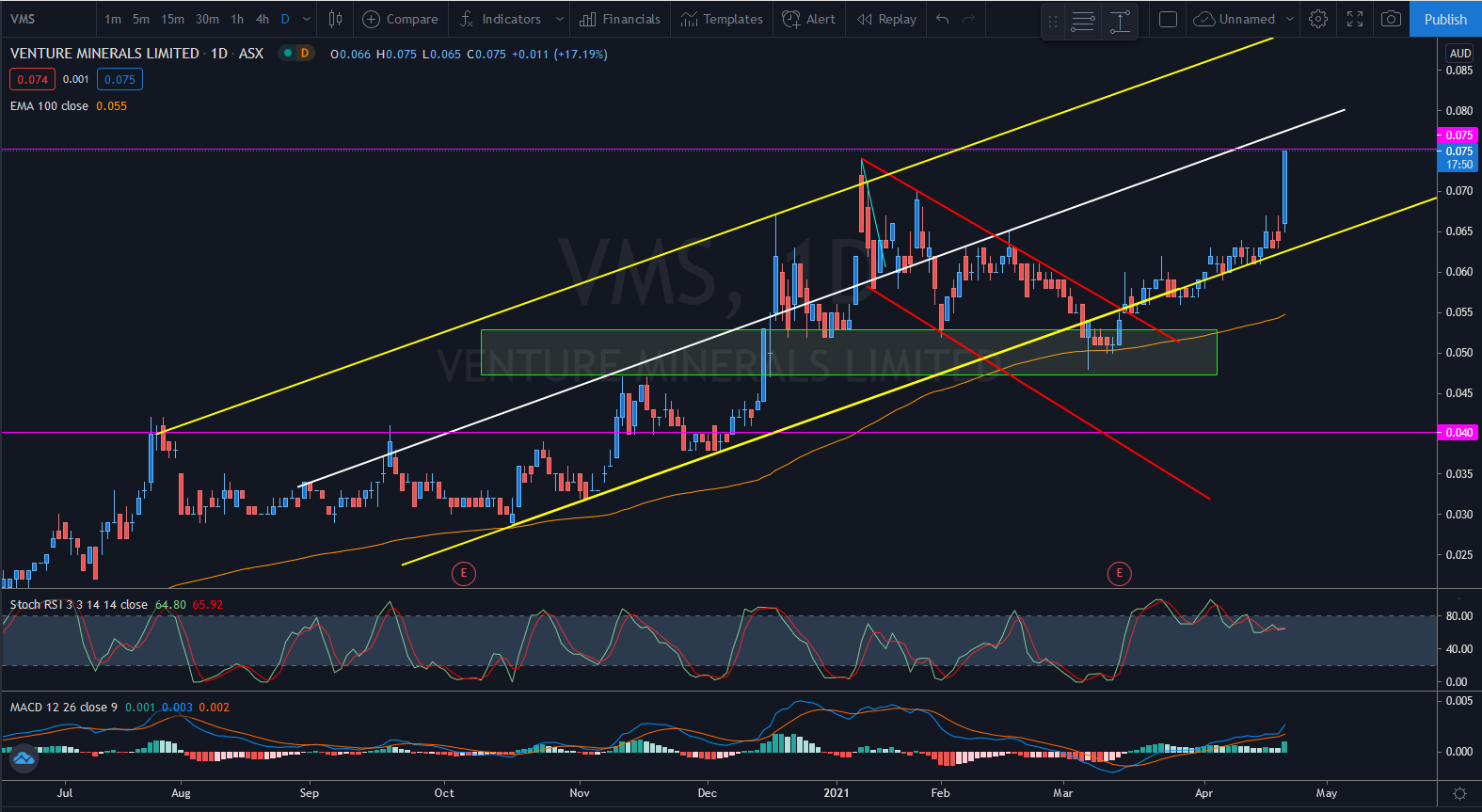Grab the floating toolbar drag handle

1053,21
